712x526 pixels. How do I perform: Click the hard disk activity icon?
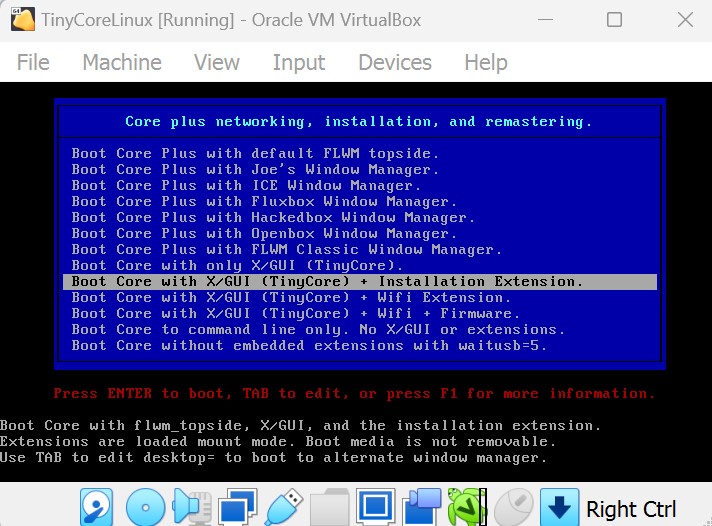(x=96, y=507)
